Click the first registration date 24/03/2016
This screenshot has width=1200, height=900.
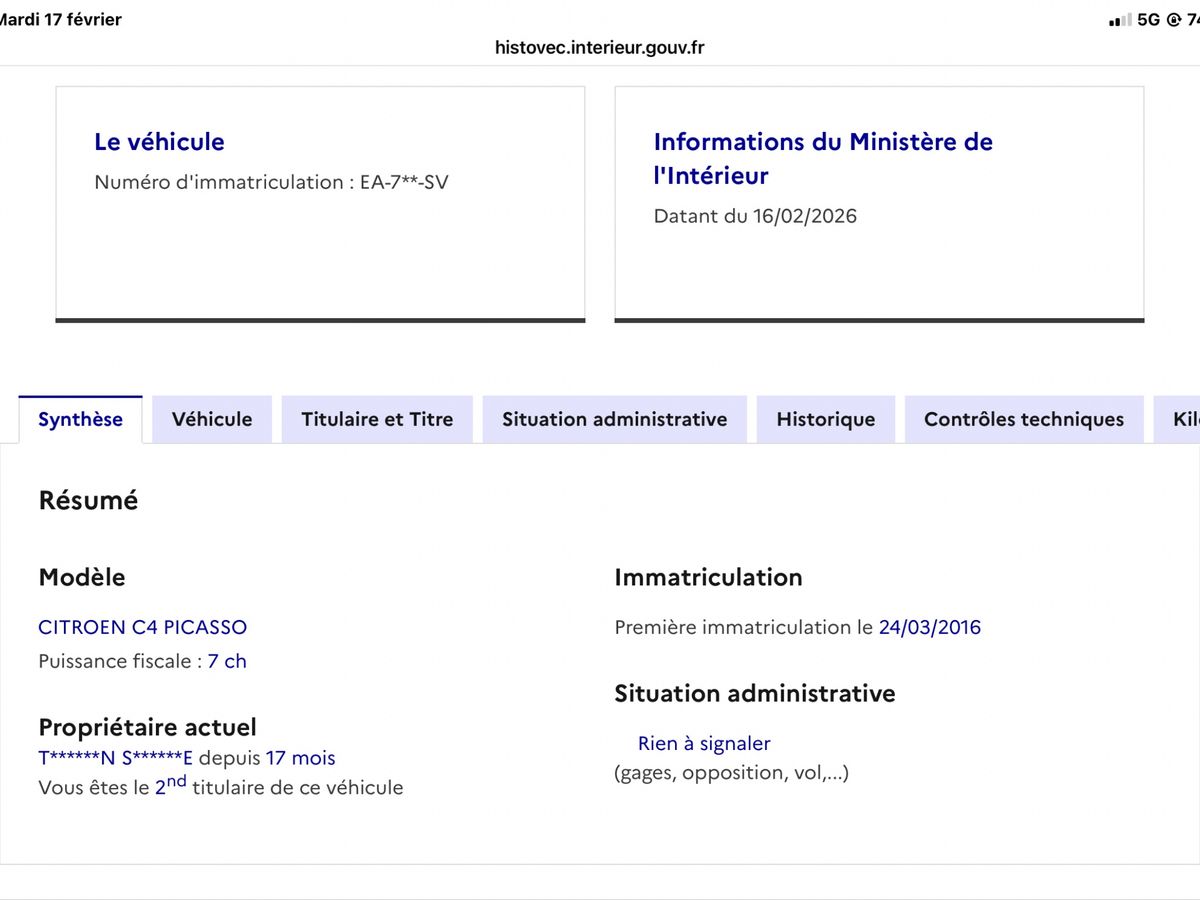pyautogui.click(x=929, y=627)
